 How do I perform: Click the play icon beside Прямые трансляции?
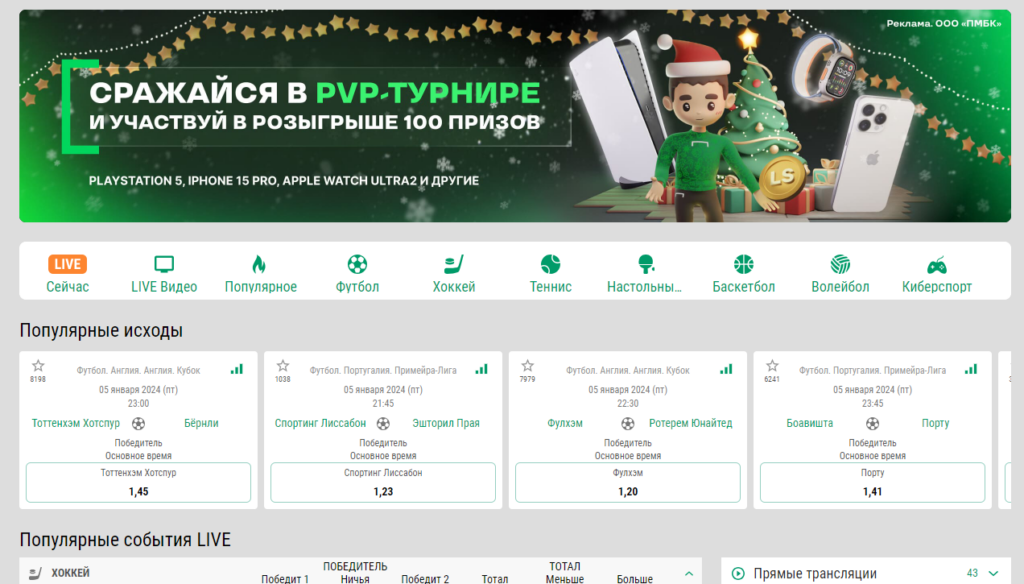pos(738,574)
